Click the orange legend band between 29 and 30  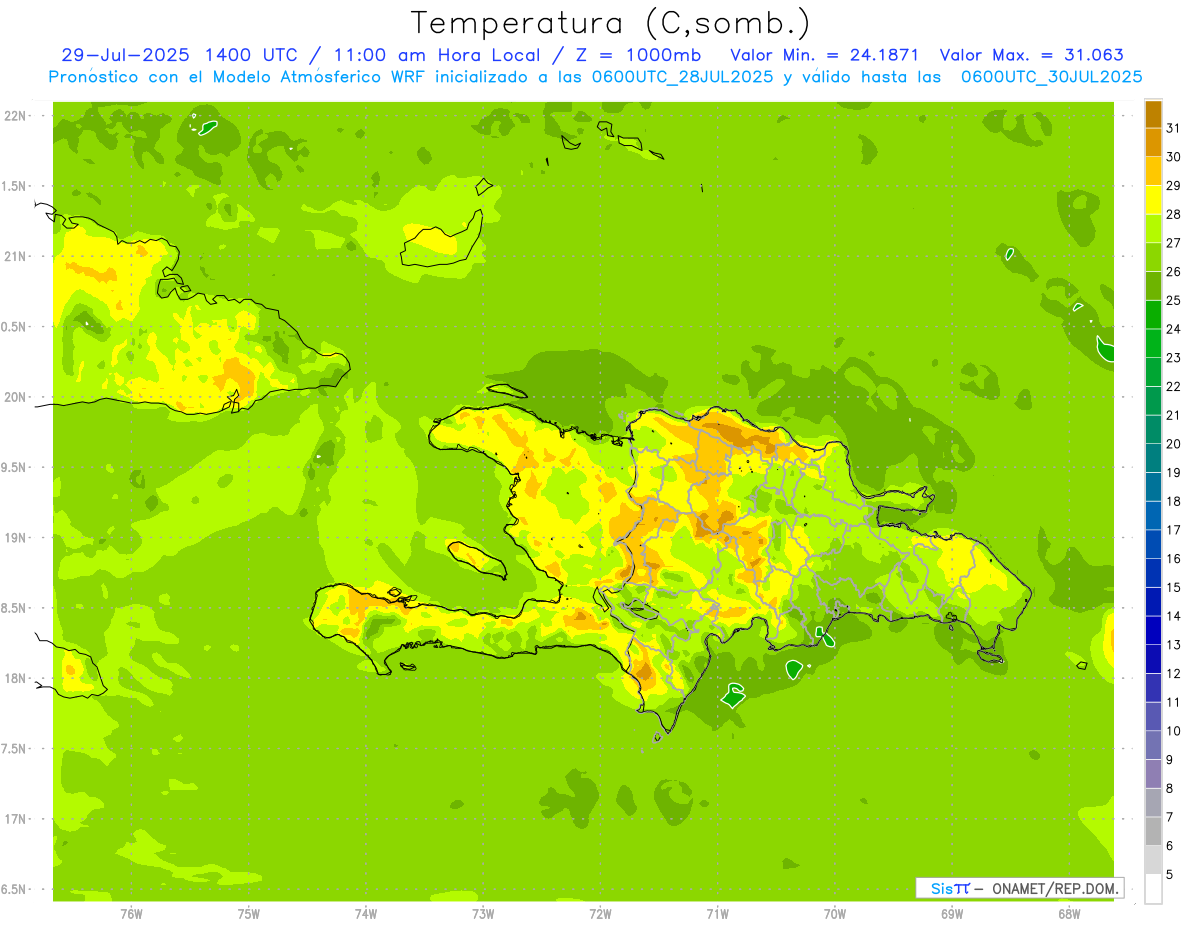1153,171
